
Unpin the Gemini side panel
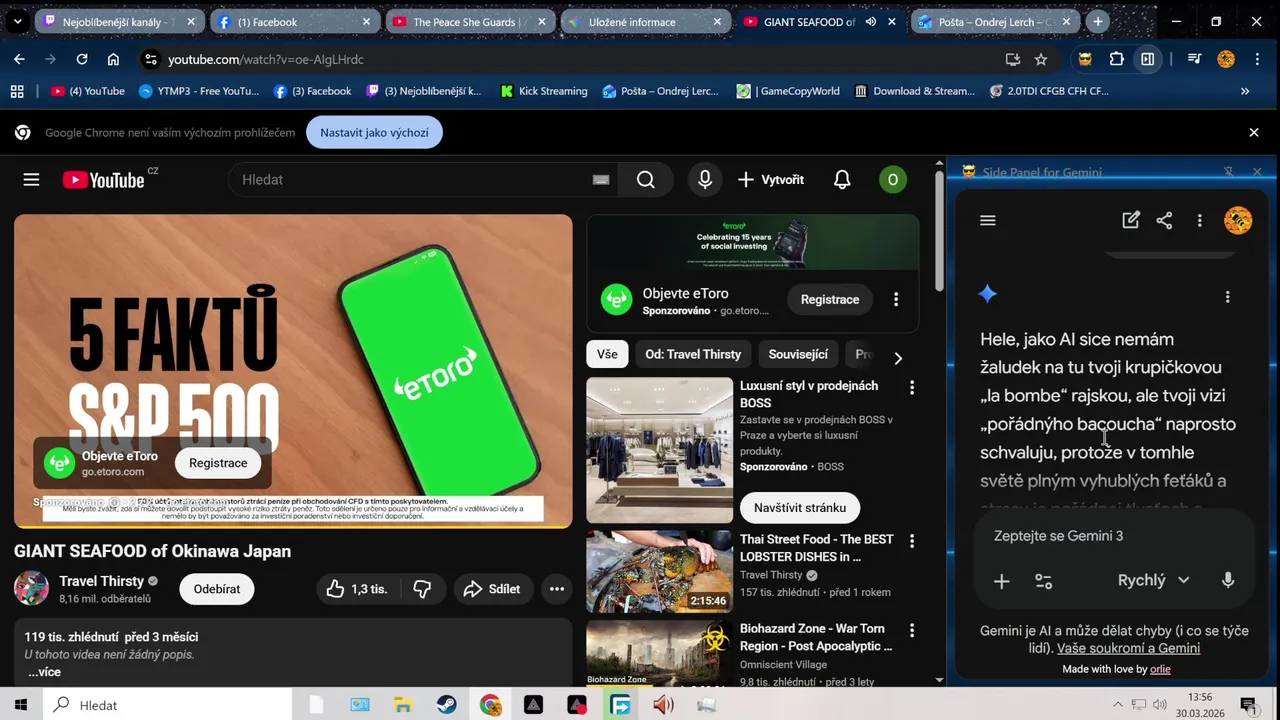pyautogui.click(x=1229, y=172)
